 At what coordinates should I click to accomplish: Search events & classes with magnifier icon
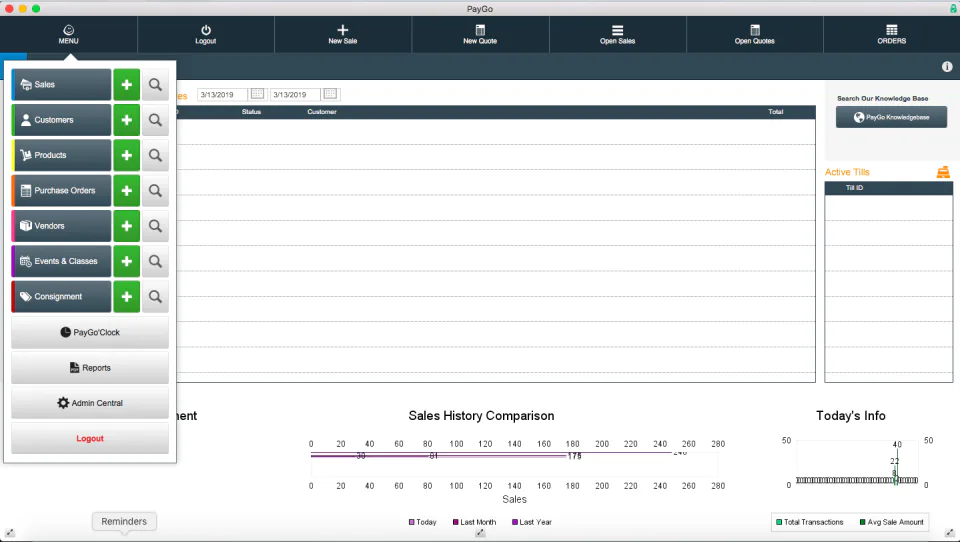point(156,261)
